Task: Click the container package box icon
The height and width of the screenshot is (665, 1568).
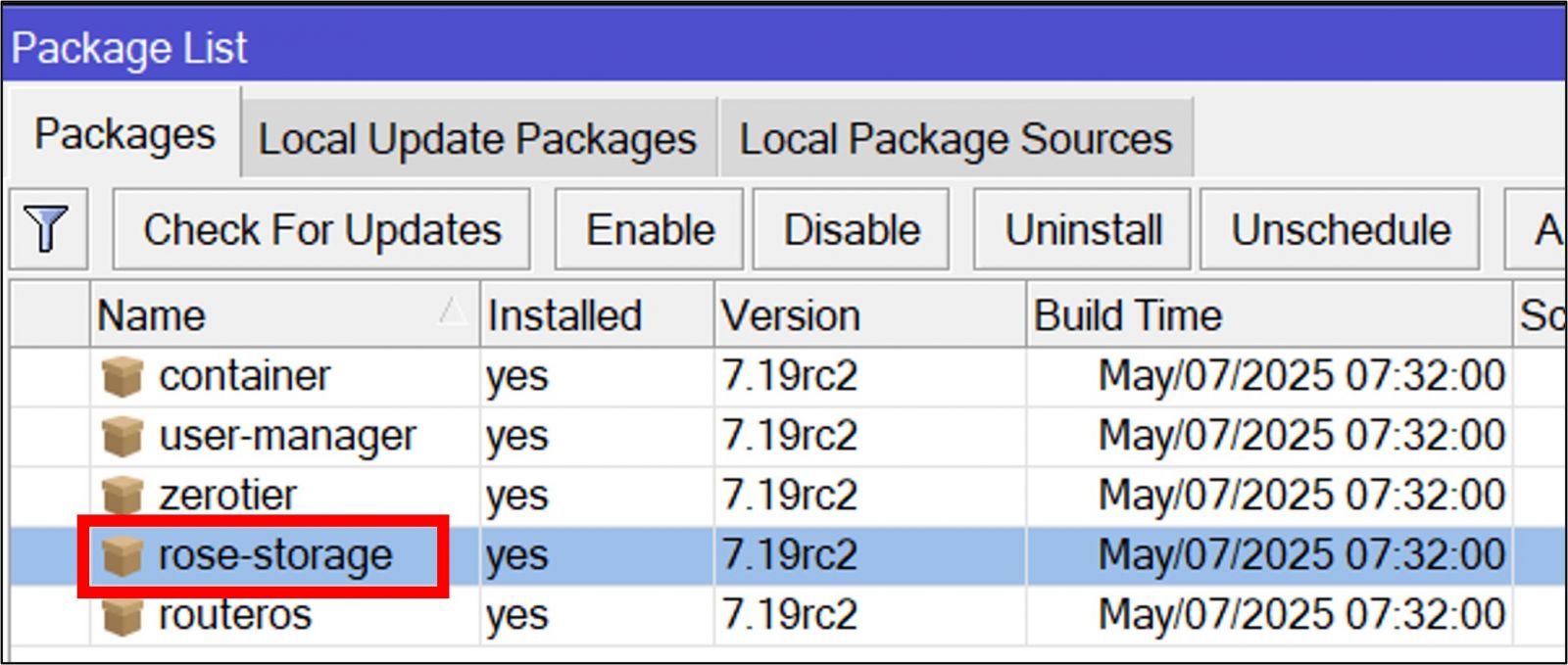Action: (122, 376)
